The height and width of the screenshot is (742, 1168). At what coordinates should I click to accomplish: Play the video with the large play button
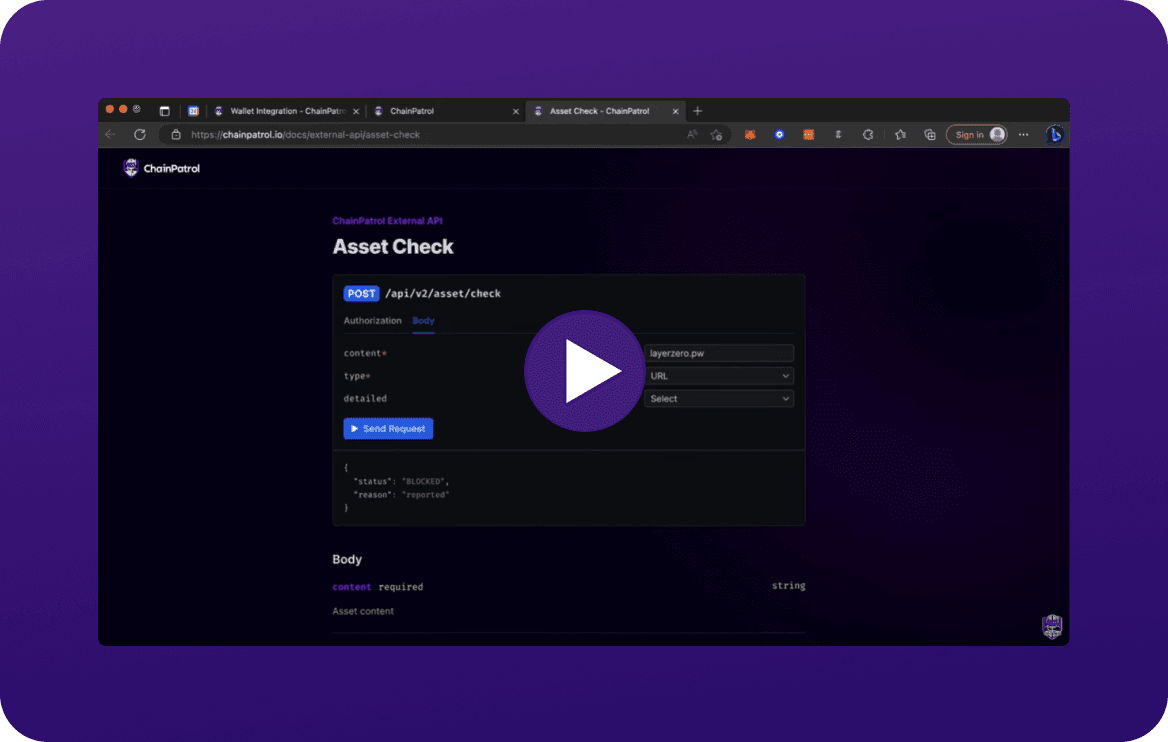pyautogui.click(x=584, y=370)
